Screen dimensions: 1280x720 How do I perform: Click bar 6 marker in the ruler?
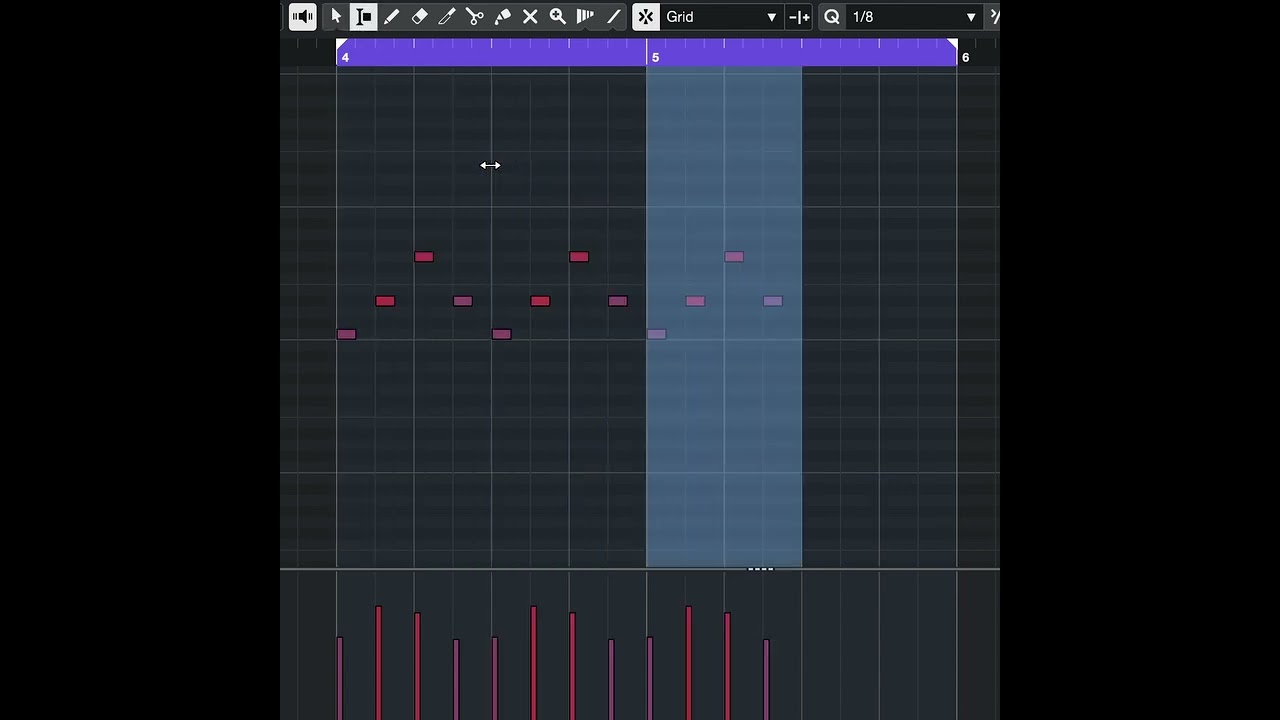click(x=965, y=57)
